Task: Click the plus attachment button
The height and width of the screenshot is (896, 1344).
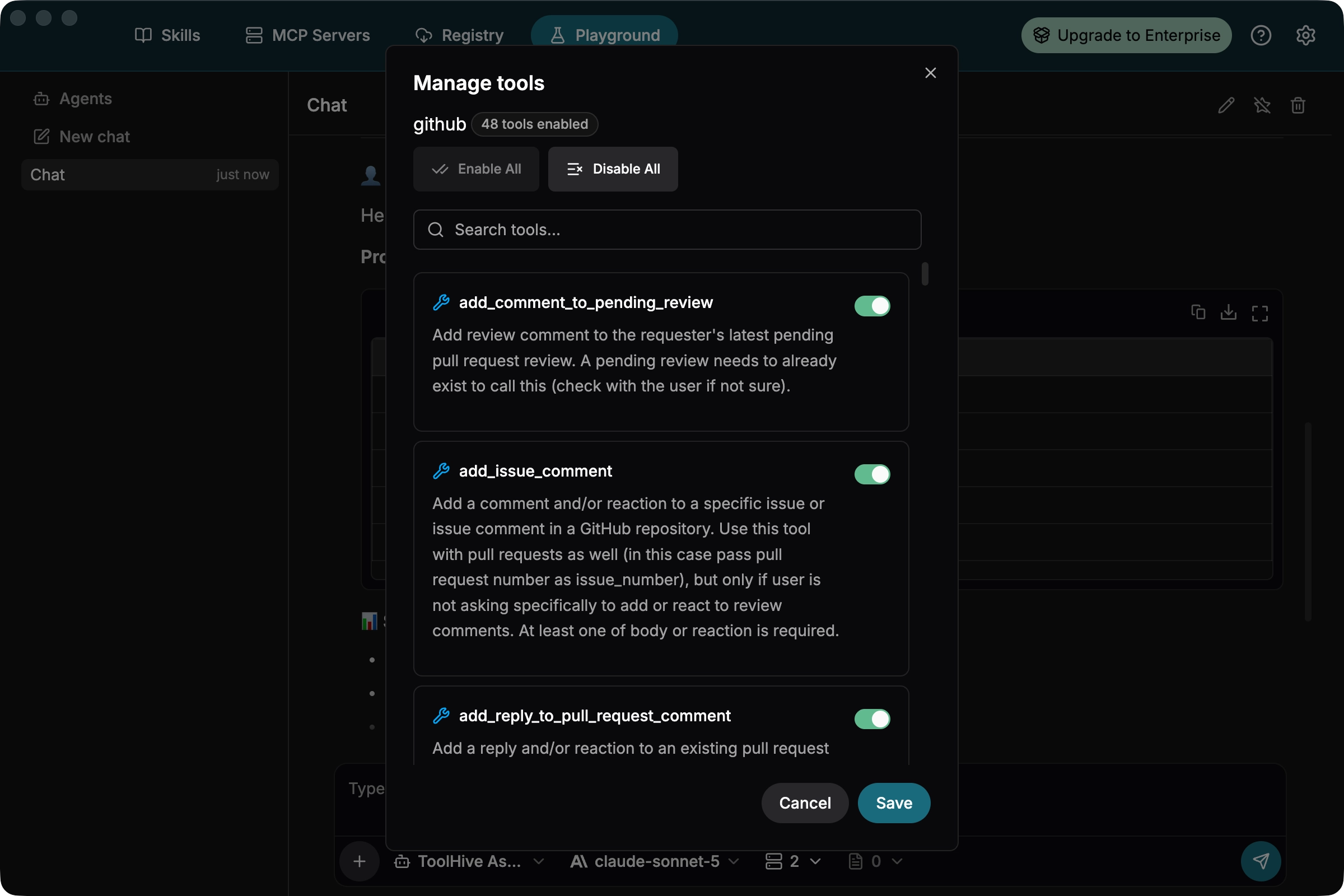Action: [359, 861]
